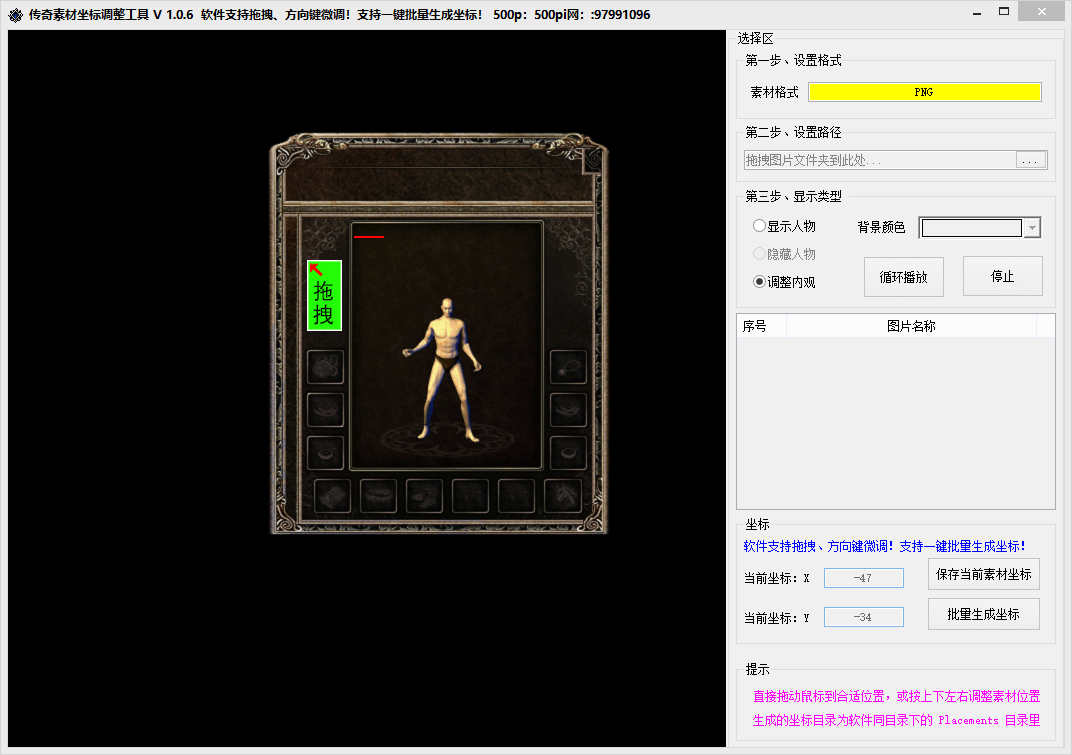Open folder browse '...' button

pyautogui.click(x=1030, y=161)
